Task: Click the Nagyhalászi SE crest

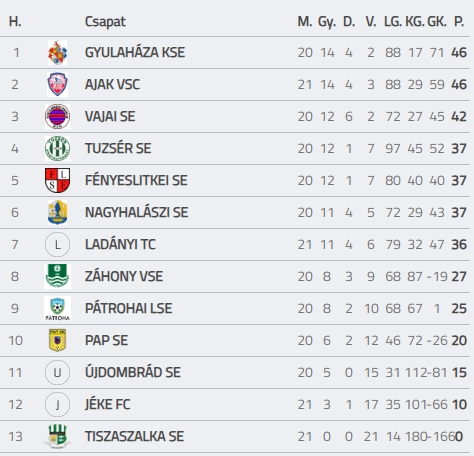Action: [x=57, y=213]
